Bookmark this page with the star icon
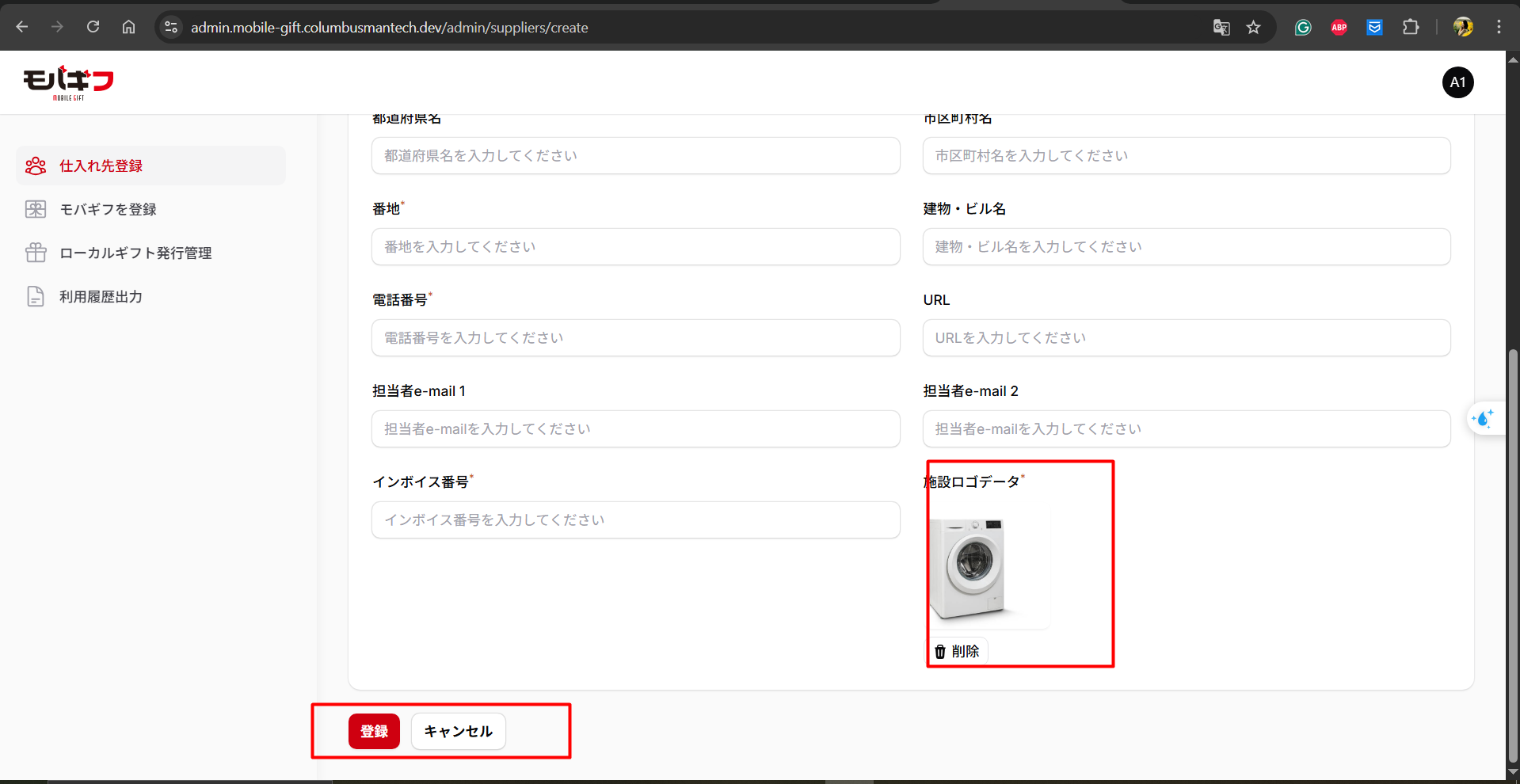1520x784 pixels. (x=1253, y=28)
